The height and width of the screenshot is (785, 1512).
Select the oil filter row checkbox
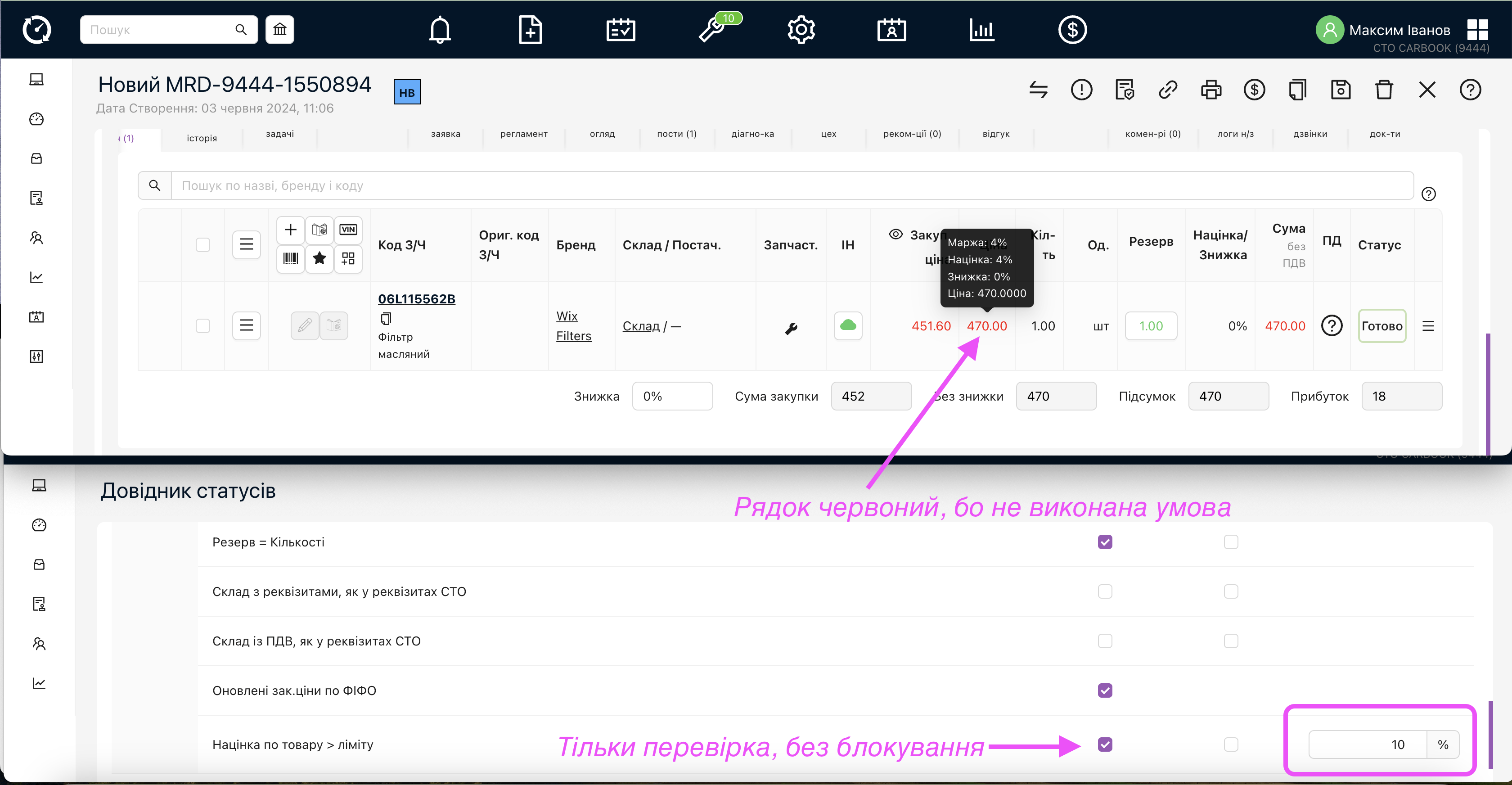point(202,326)
